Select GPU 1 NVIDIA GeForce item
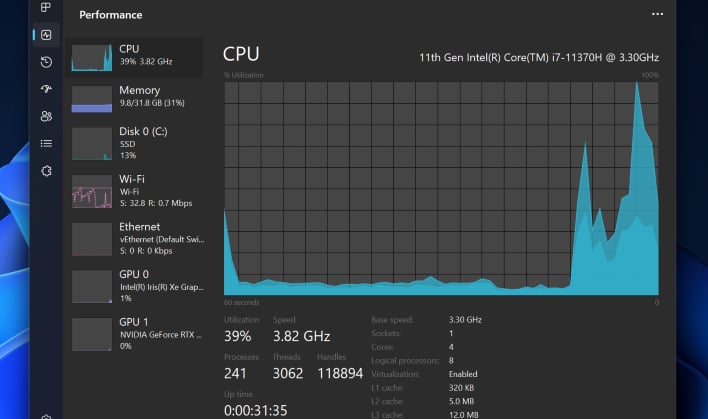Image resolution: width=708 pixels, height=419 pixels. coord(135,334)
